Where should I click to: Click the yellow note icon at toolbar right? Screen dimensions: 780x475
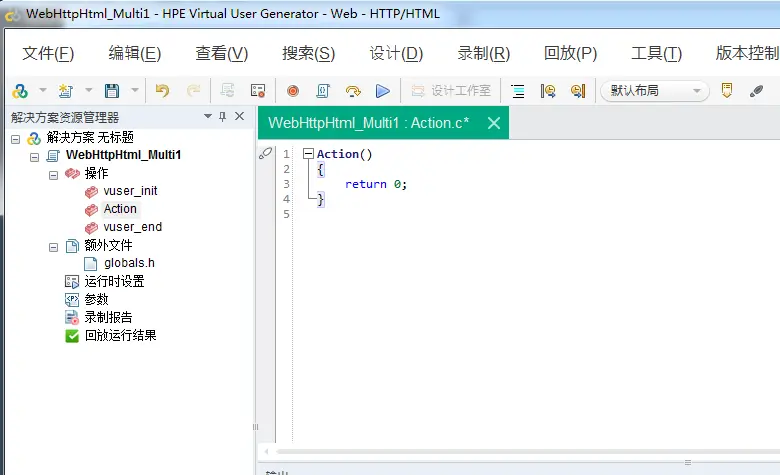click(727, 91)
